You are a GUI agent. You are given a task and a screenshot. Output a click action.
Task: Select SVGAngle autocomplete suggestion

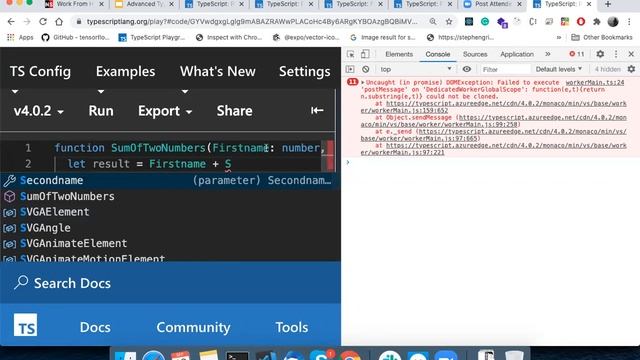(170, 228)
